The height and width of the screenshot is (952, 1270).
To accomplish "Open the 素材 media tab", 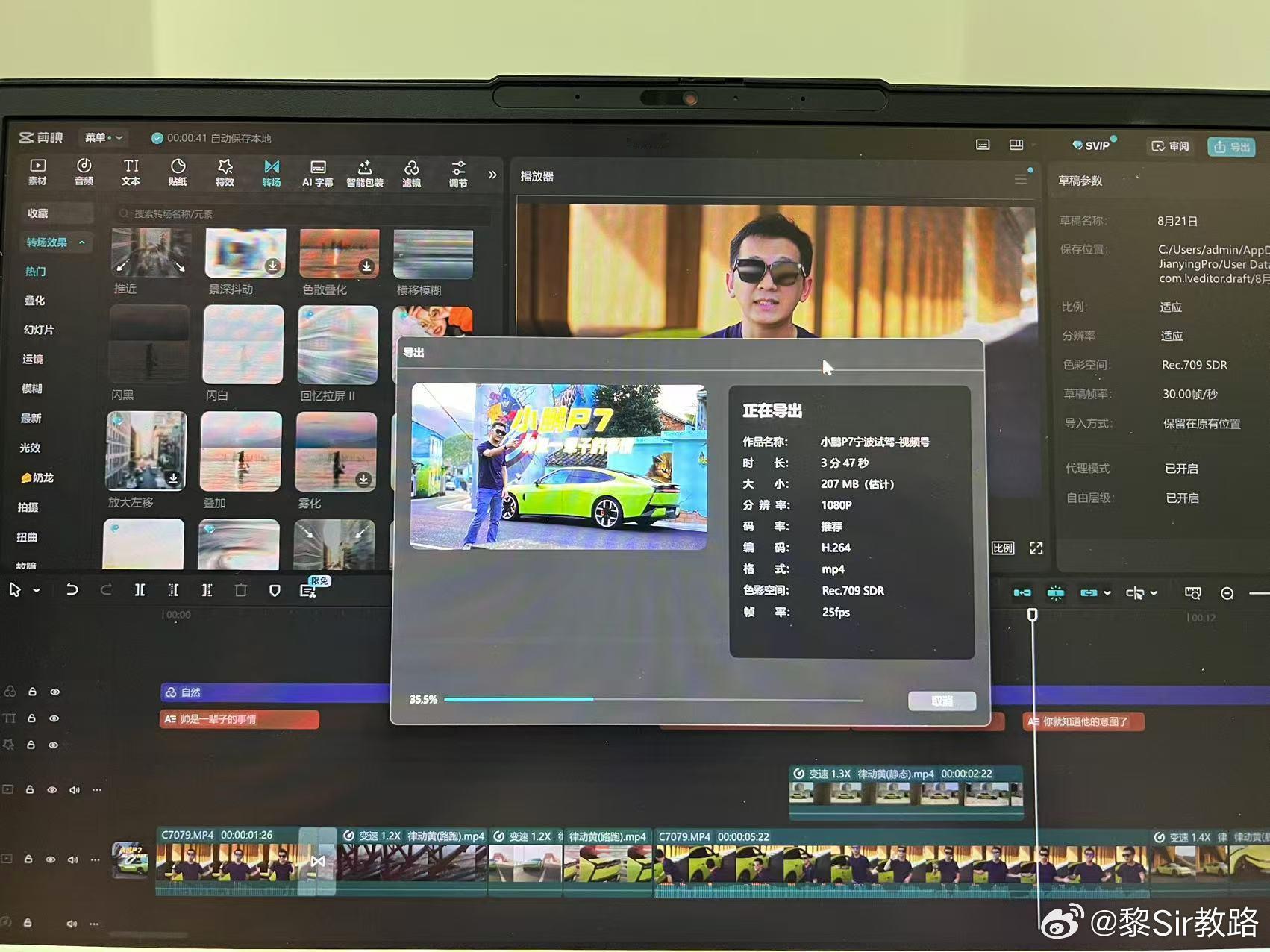I will pyautogui.click(x=37, y=172).
